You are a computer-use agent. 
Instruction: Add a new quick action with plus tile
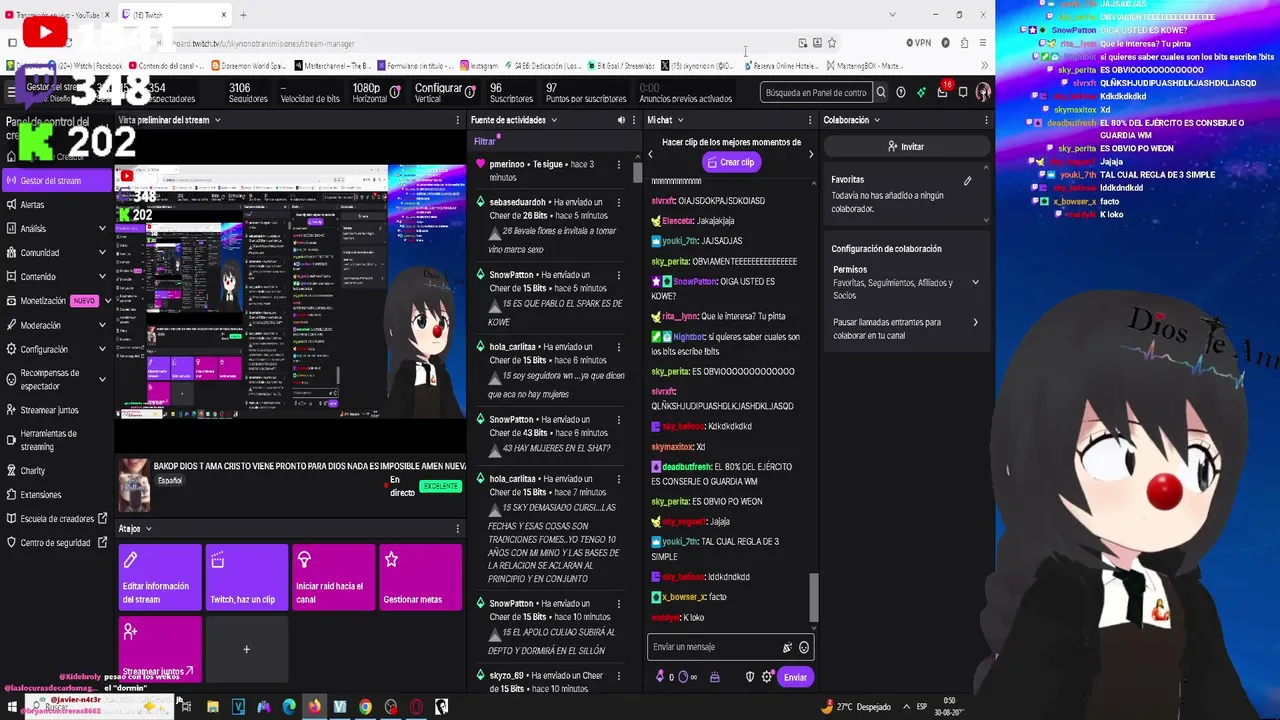point(246,650)
